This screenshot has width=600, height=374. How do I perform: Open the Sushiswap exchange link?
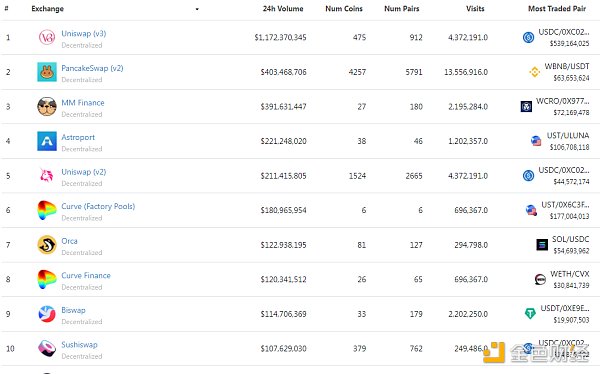tap(79, 345)
